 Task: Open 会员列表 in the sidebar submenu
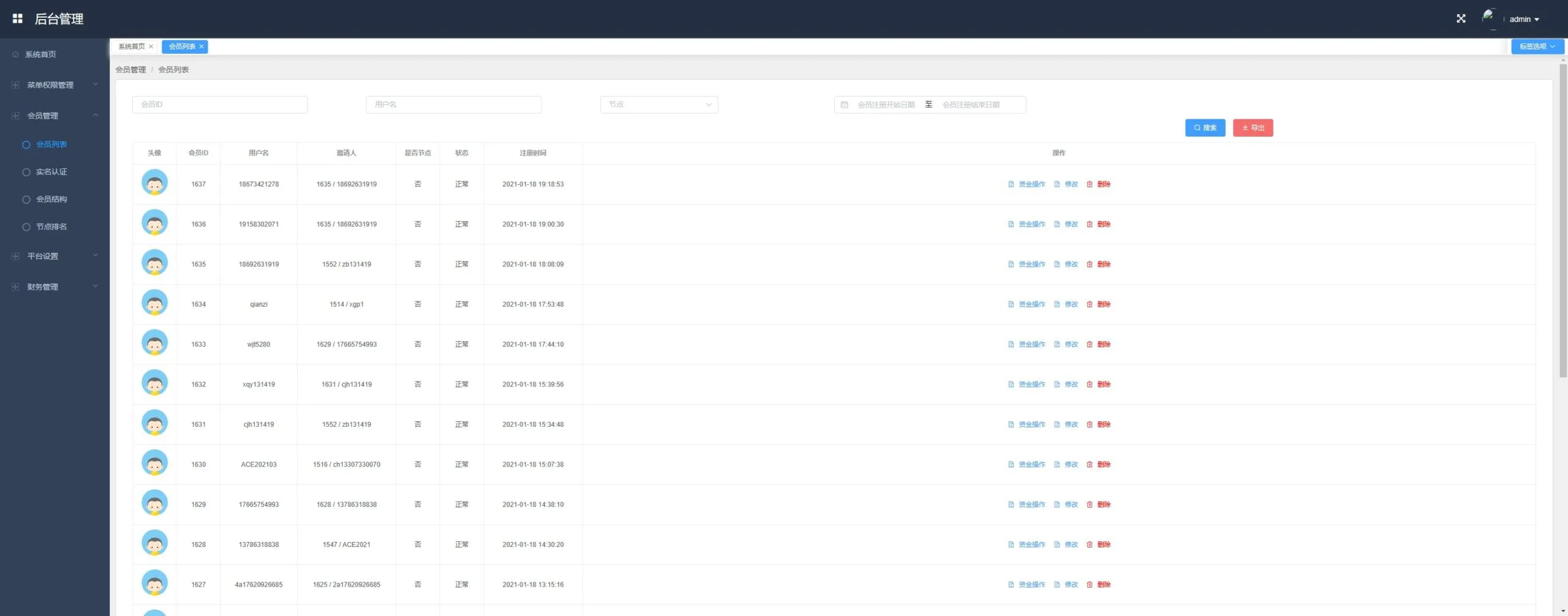[x=51, y=145]
